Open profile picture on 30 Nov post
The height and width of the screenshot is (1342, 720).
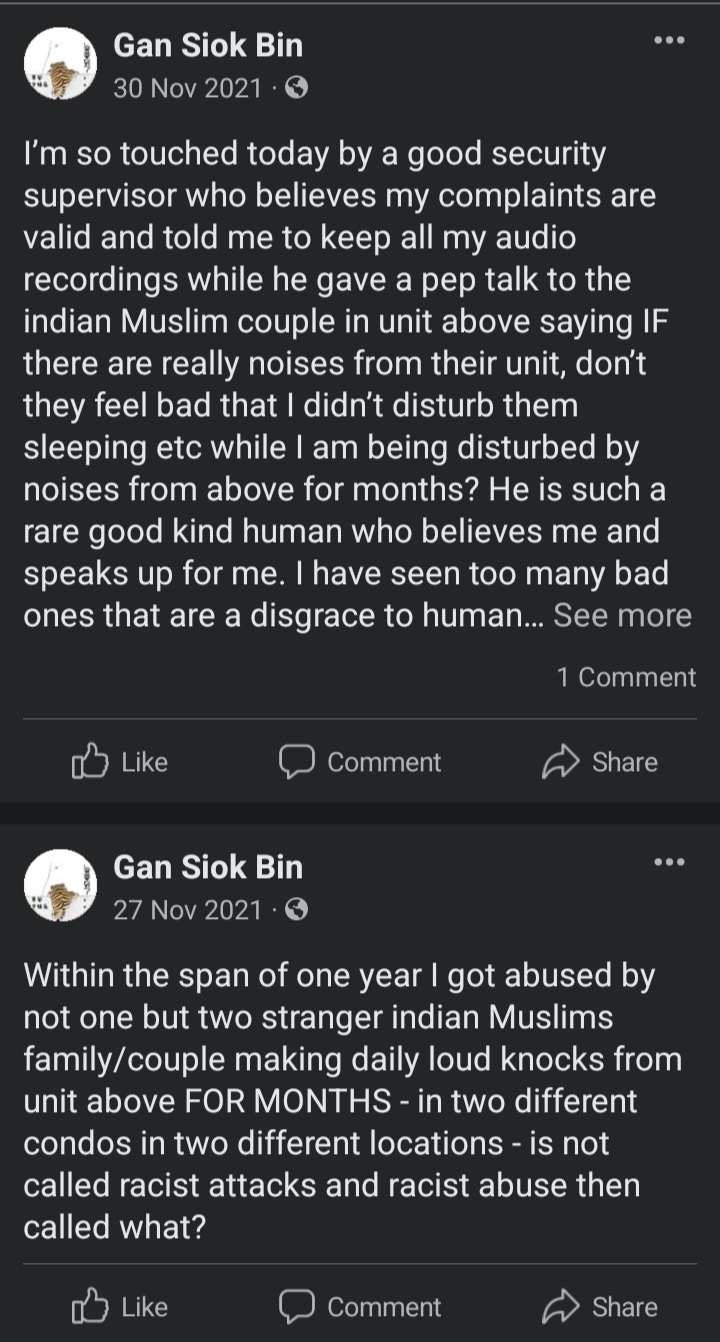pyautogui.click(x=60, y=64)
